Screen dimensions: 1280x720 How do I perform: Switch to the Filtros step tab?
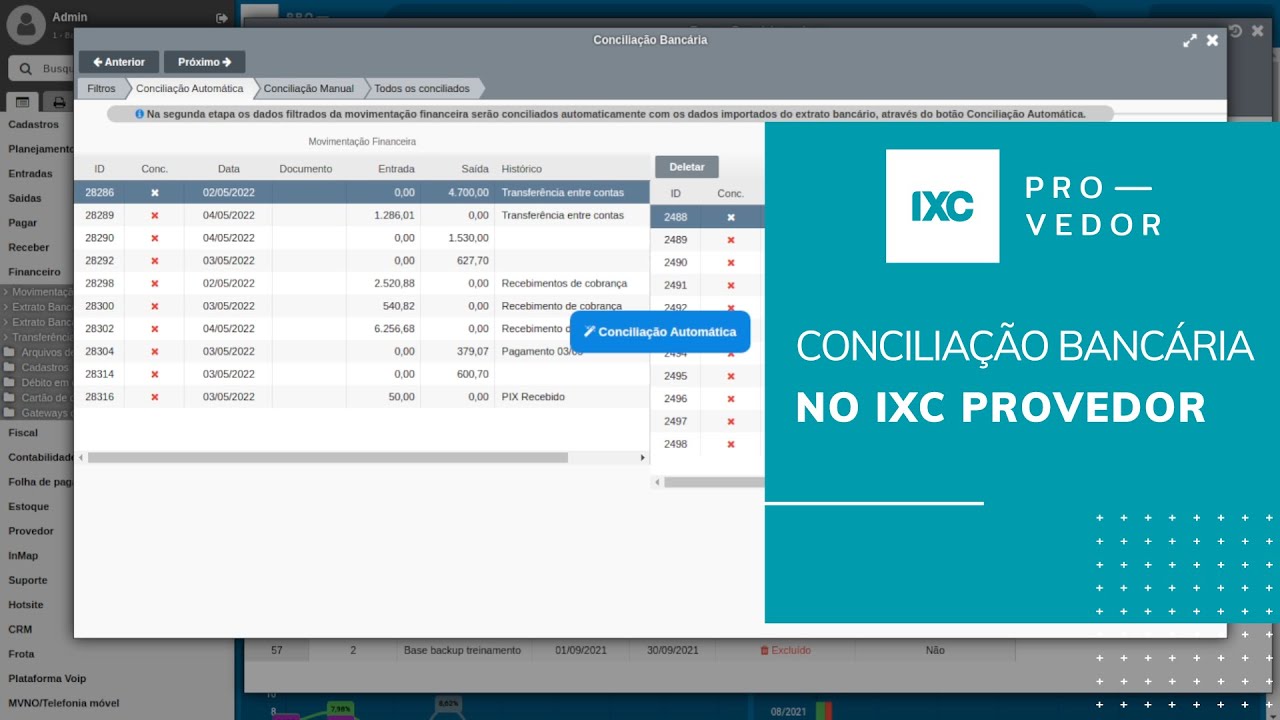[101, 88]
